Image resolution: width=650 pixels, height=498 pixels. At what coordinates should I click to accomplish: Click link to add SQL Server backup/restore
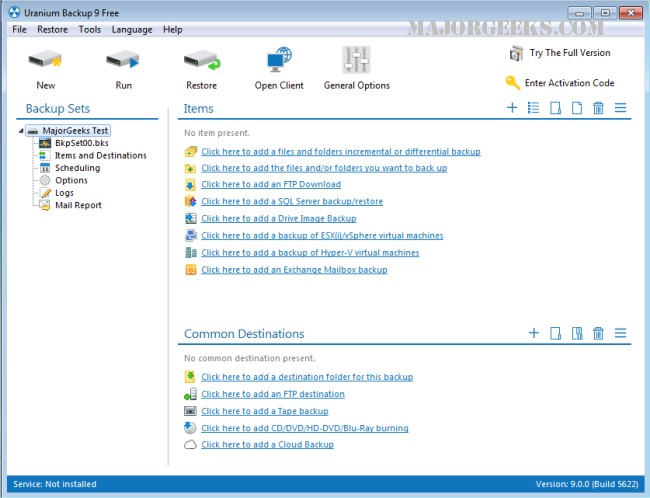pyautogui.click(x=292, y=201)
